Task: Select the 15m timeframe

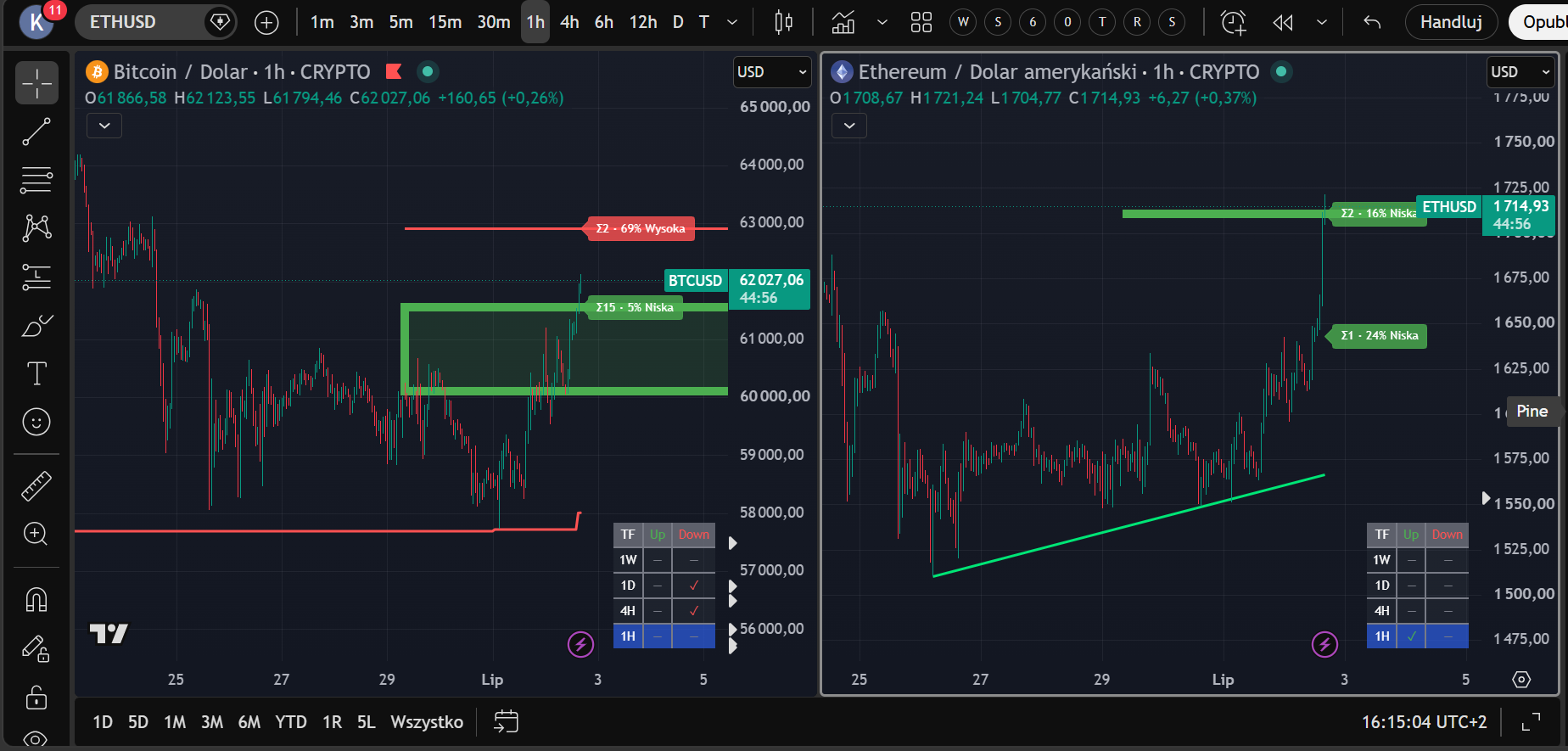Action: (445, 23)
